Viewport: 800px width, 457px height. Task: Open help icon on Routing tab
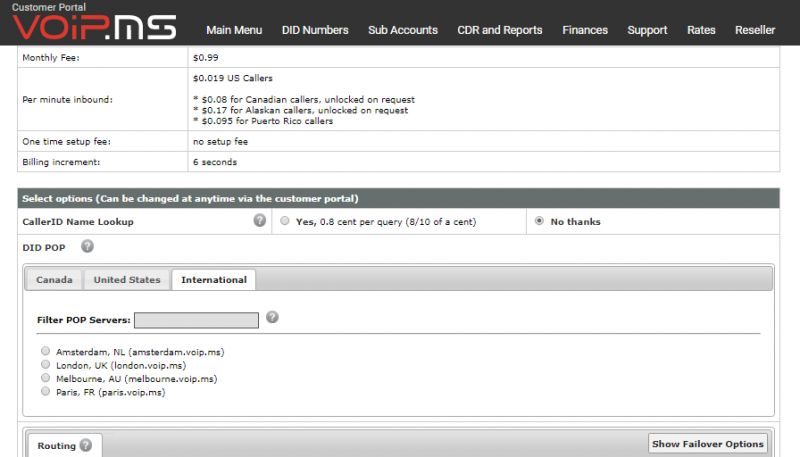click(x=86, y=445)
